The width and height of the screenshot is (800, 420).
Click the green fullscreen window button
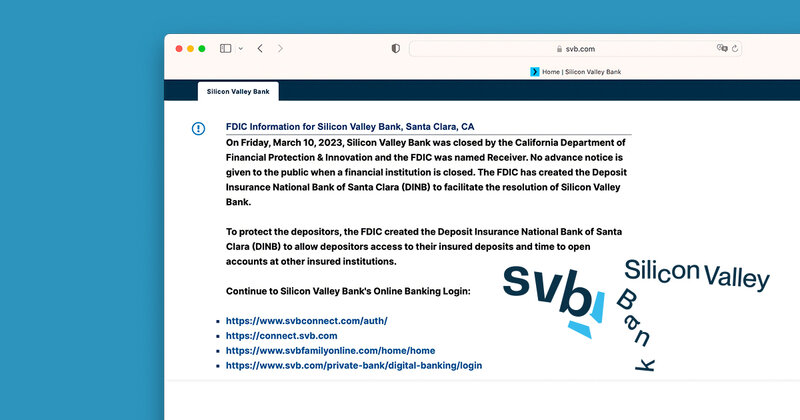coord(202,48)
